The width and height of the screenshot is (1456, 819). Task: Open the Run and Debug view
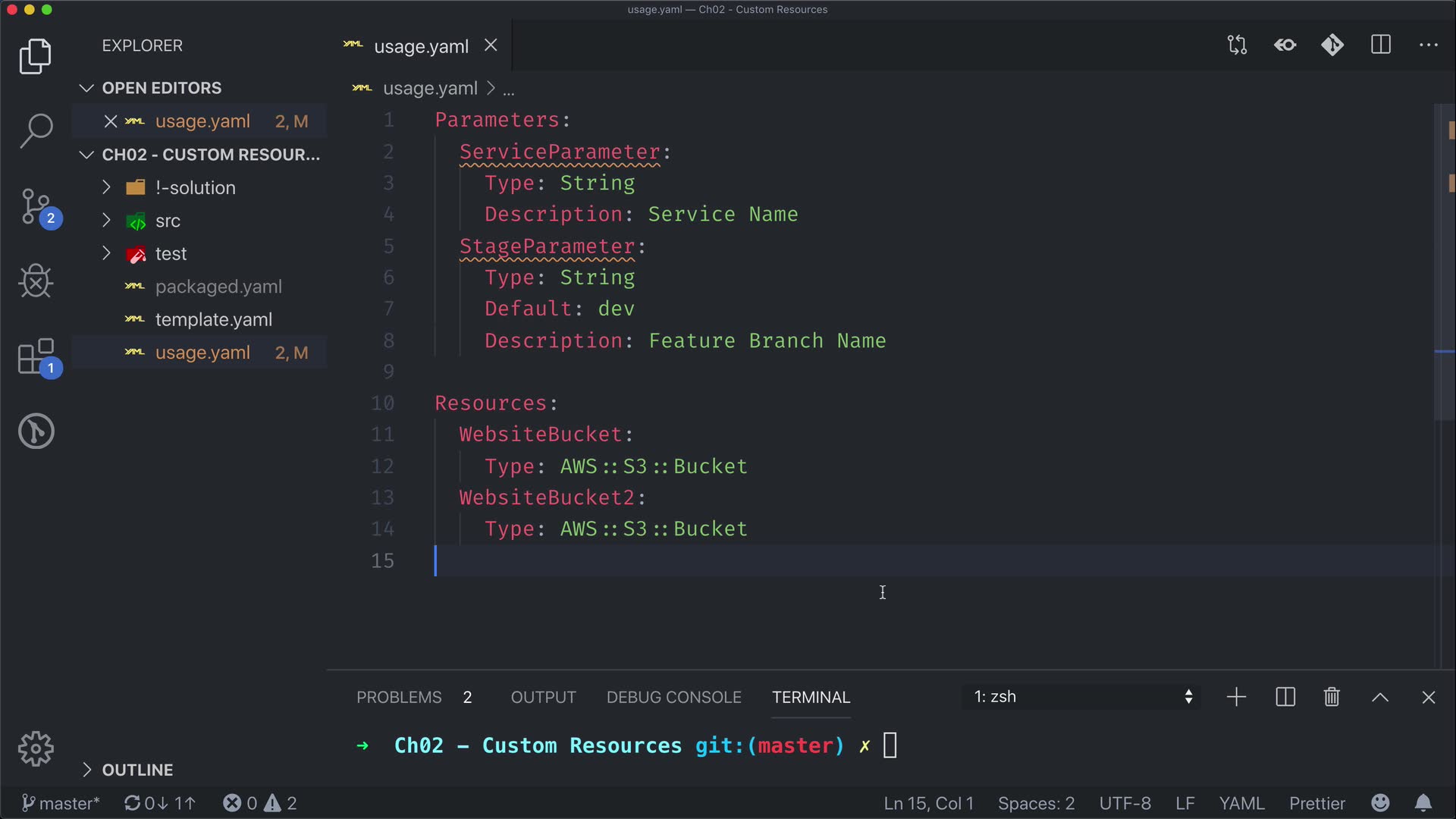click(36, 281)
